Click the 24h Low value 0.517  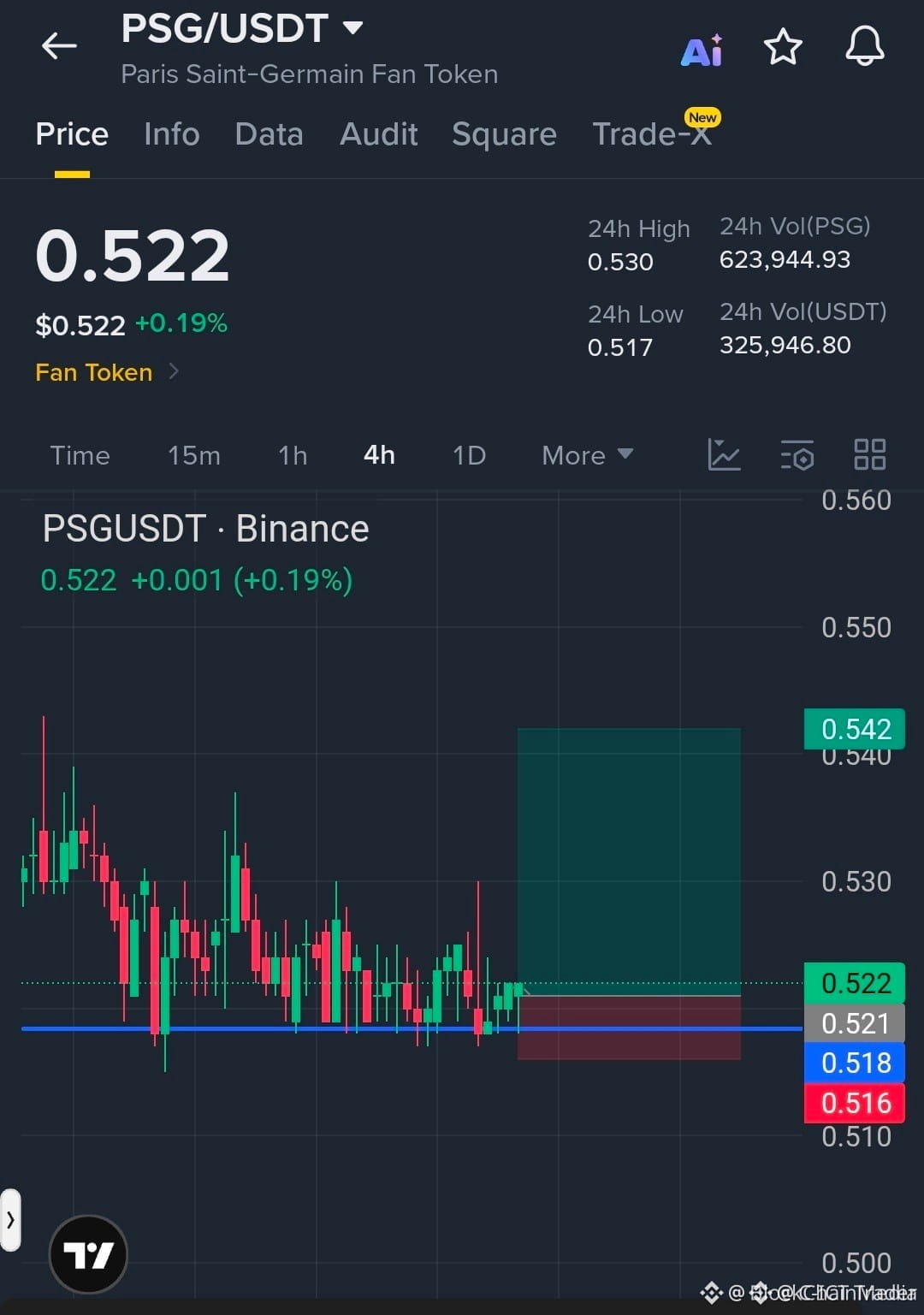point(620,347)
